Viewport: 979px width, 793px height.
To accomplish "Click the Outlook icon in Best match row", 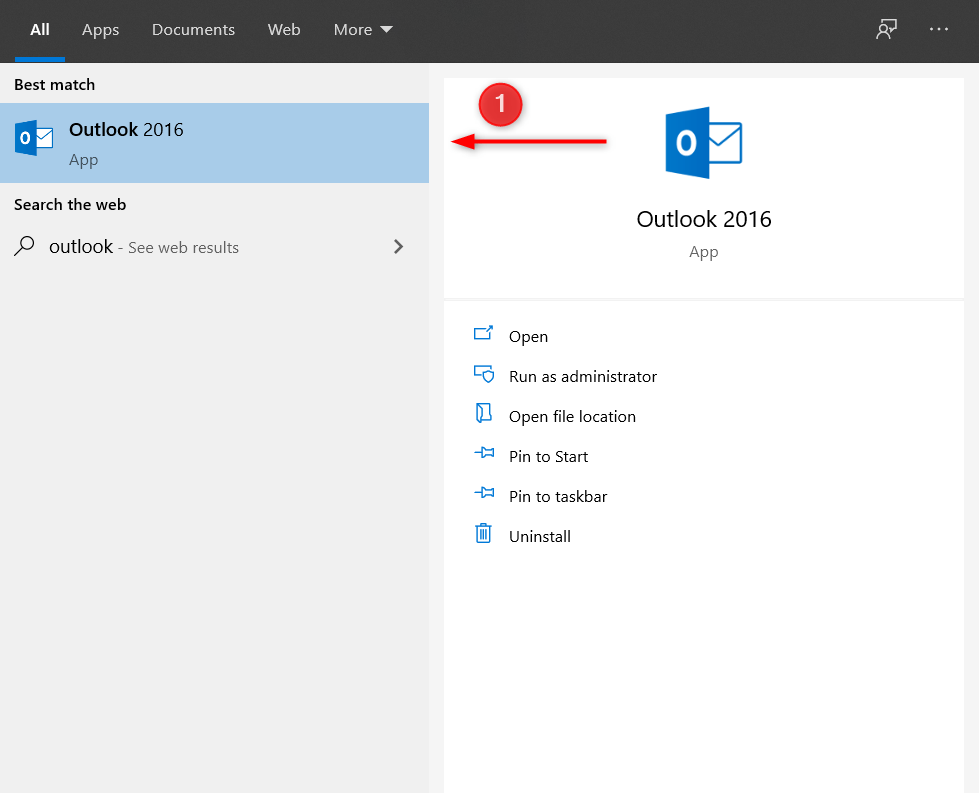I will (x=34, y=137).
